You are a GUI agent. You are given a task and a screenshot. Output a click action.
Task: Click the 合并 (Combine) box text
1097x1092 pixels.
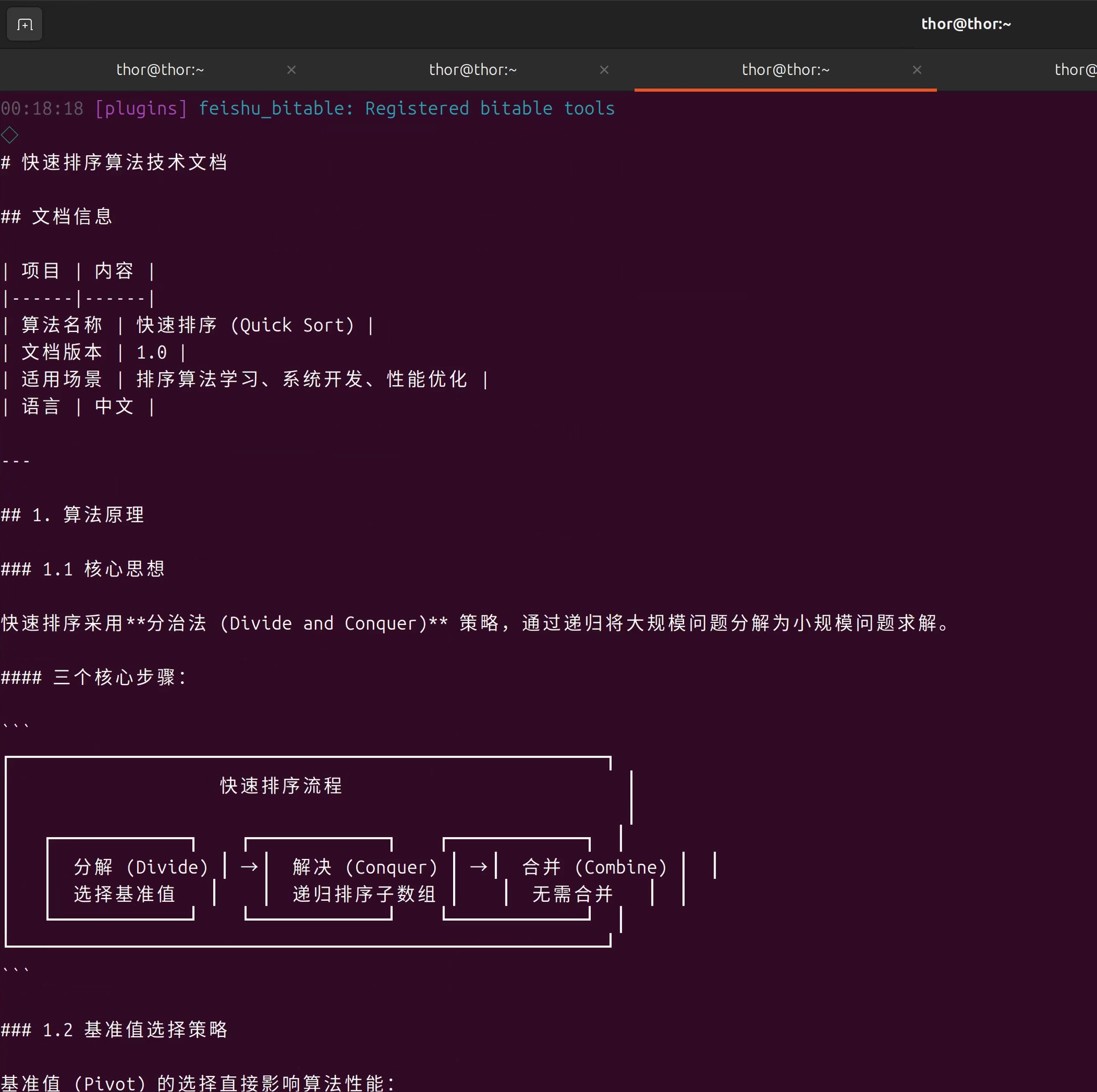594,867
